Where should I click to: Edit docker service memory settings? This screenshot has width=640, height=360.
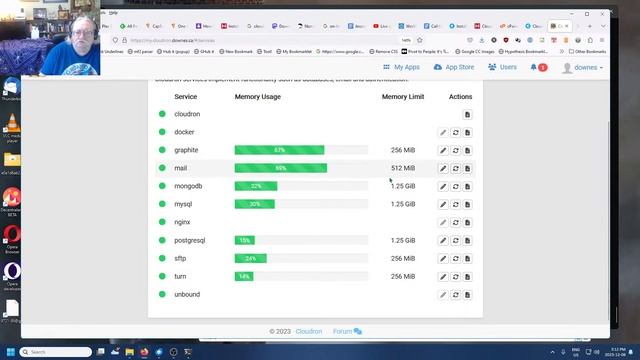pos(443,132)
